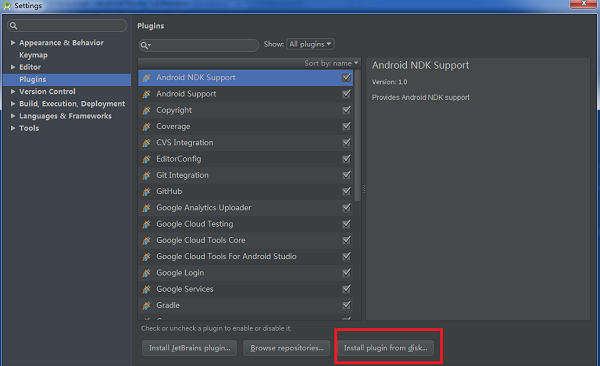Screen dimensions: 600x366
Task: Uncheck the Google Login plugin
Action: [346, 273]
